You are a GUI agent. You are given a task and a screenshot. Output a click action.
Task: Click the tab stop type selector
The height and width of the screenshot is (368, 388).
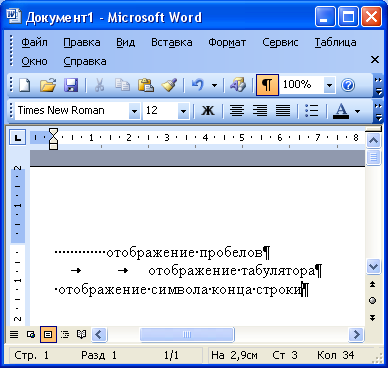tap(18, 137)
